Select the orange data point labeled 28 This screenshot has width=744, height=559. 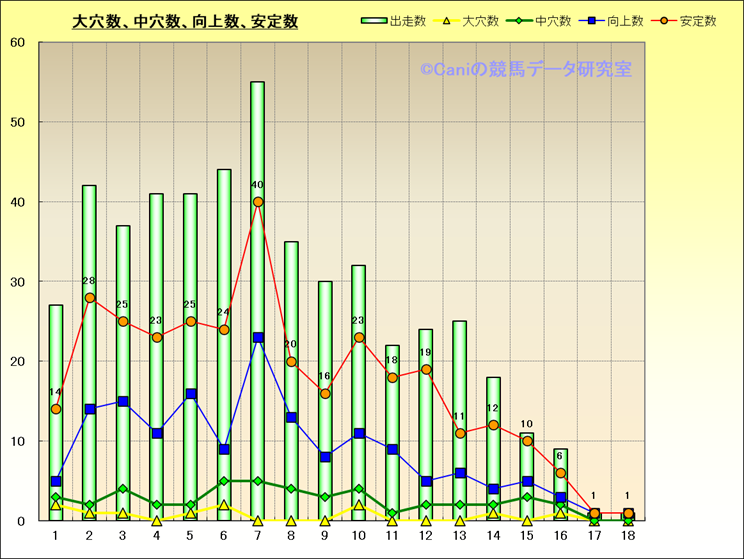tap(90, 298)
